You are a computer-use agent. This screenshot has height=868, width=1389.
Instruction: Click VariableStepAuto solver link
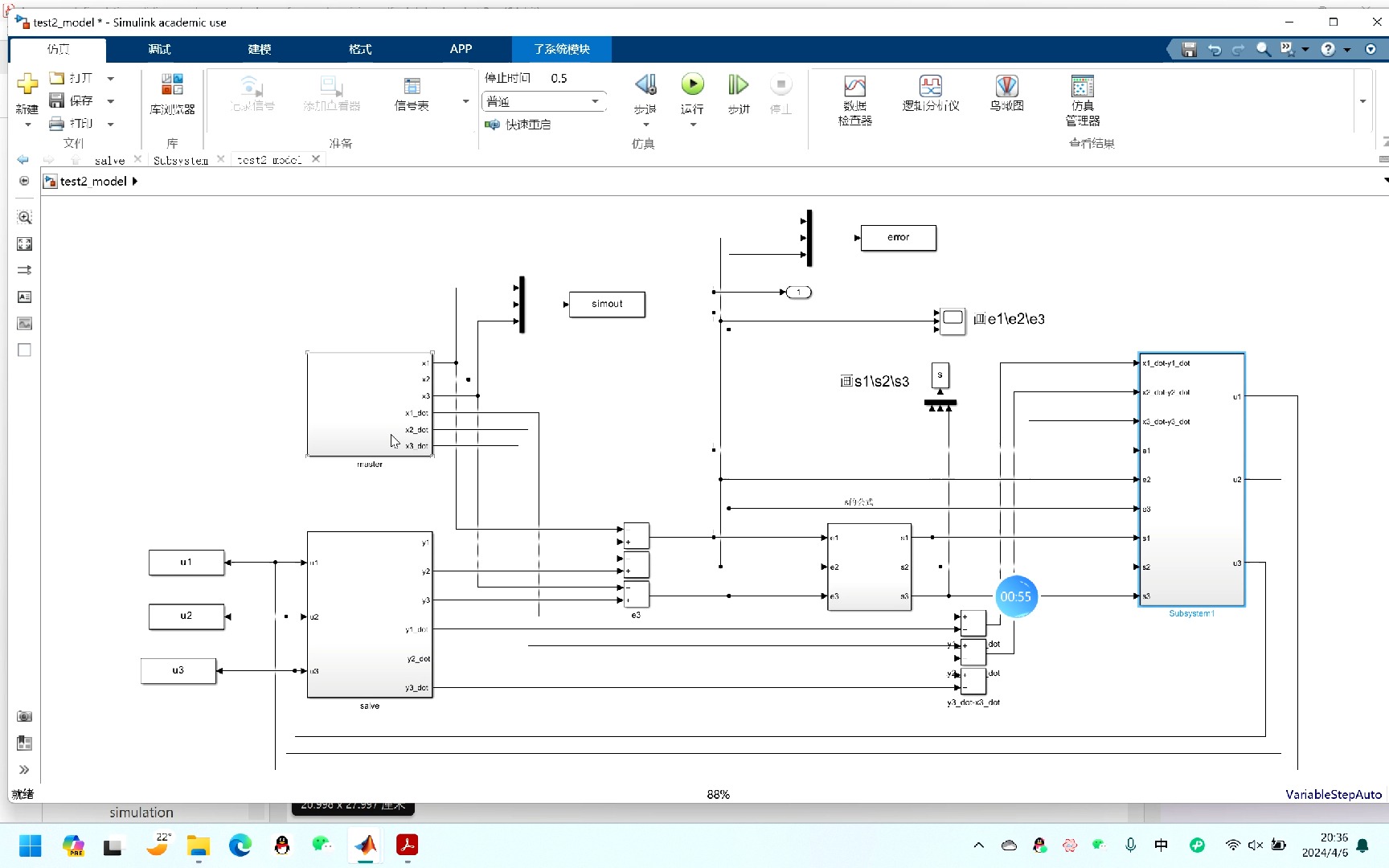(1334, 795)
